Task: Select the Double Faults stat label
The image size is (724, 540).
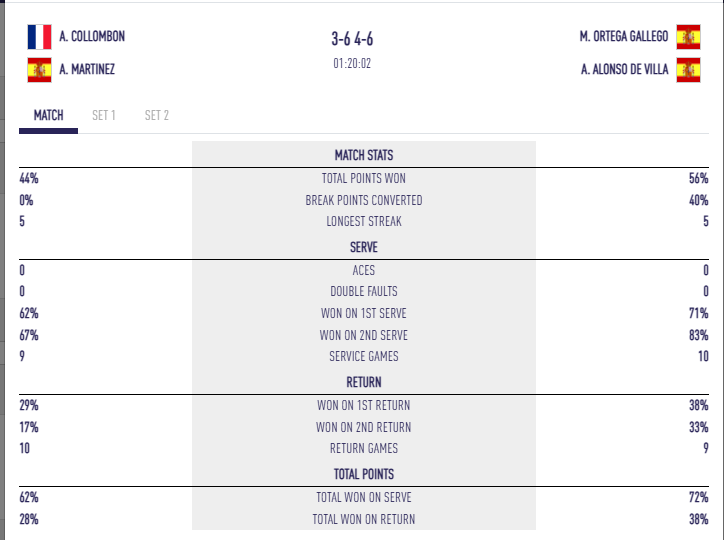Action: [x=364, y=292]
